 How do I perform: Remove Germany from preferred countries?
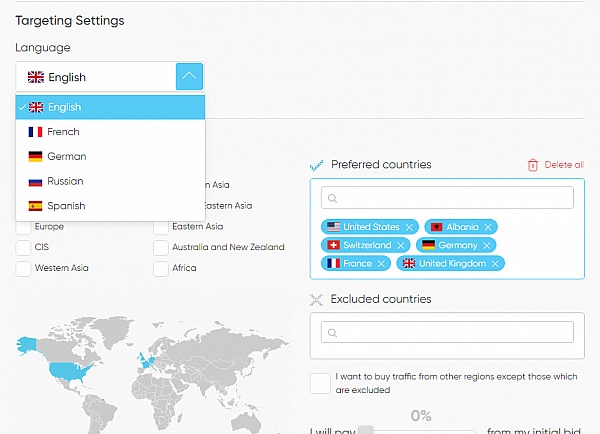click(487, 245)
